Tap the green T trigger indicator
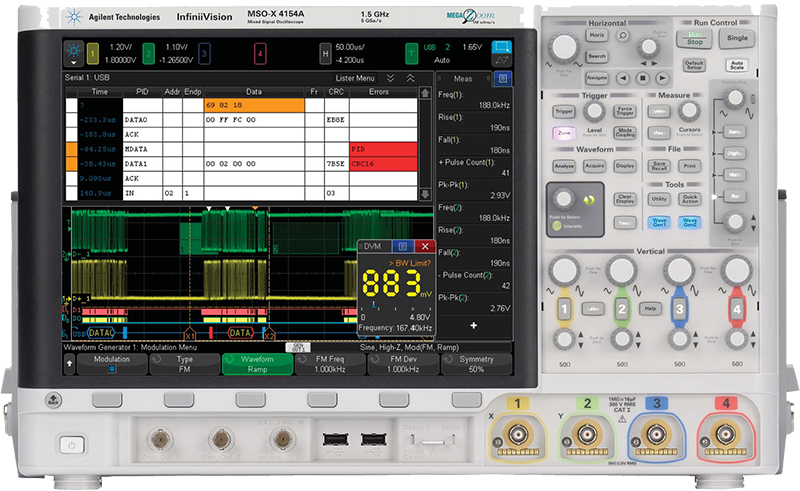 [x=411, y=53]
